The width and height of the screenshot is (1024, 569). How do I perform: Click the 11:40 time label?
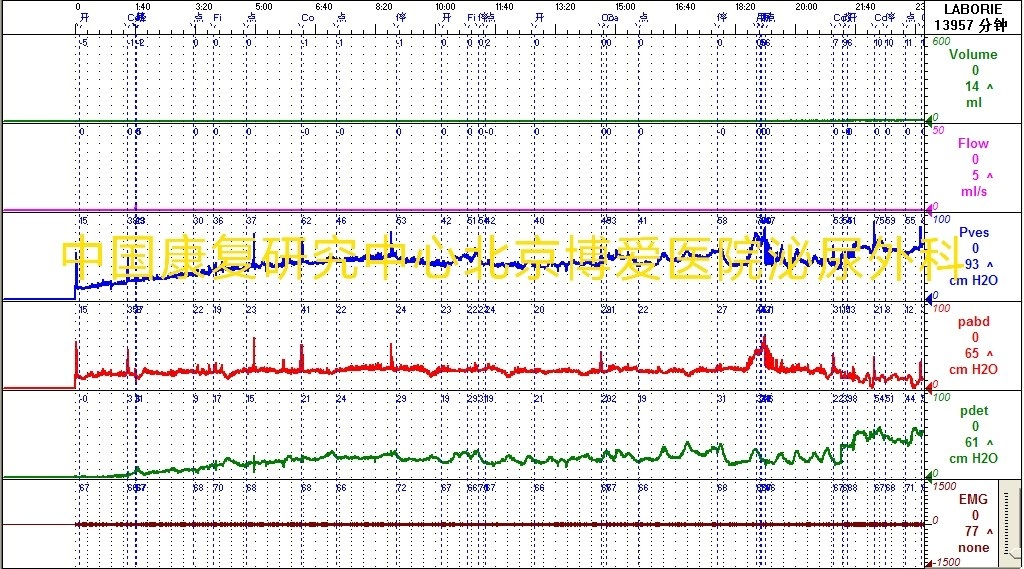coord(504,7)
